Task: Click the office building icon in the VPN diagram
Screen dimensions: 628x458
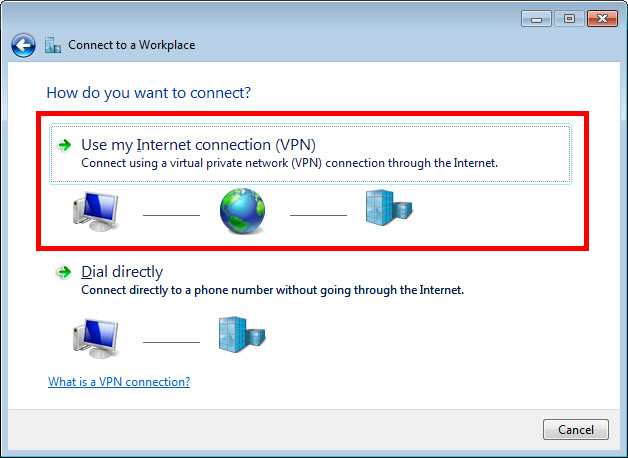Action: [x=389, y=207]
